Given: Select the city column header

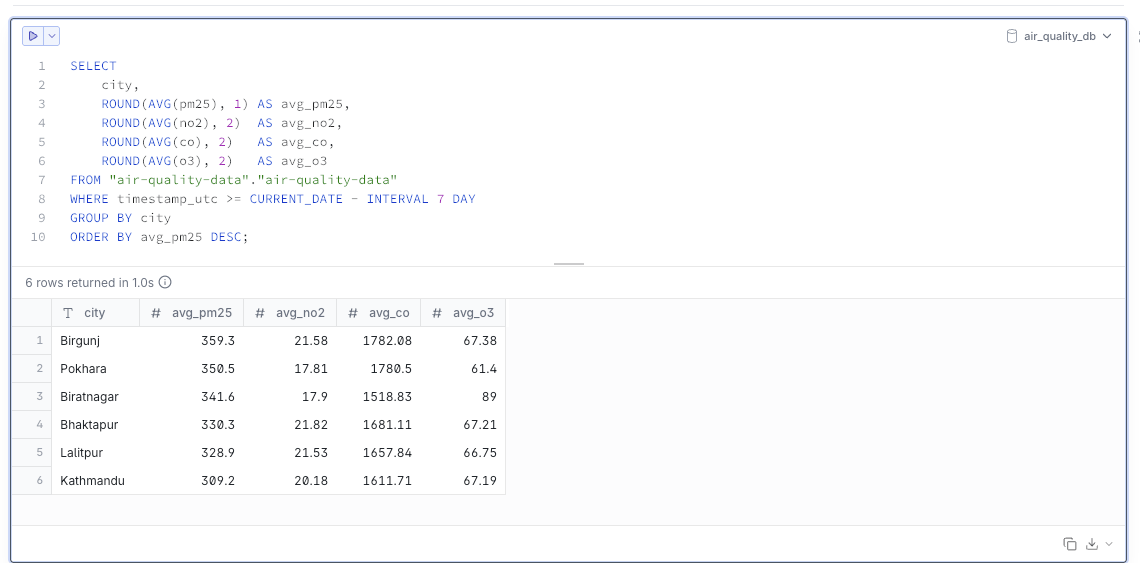Looking at the screenshot, I should point(95,313).
